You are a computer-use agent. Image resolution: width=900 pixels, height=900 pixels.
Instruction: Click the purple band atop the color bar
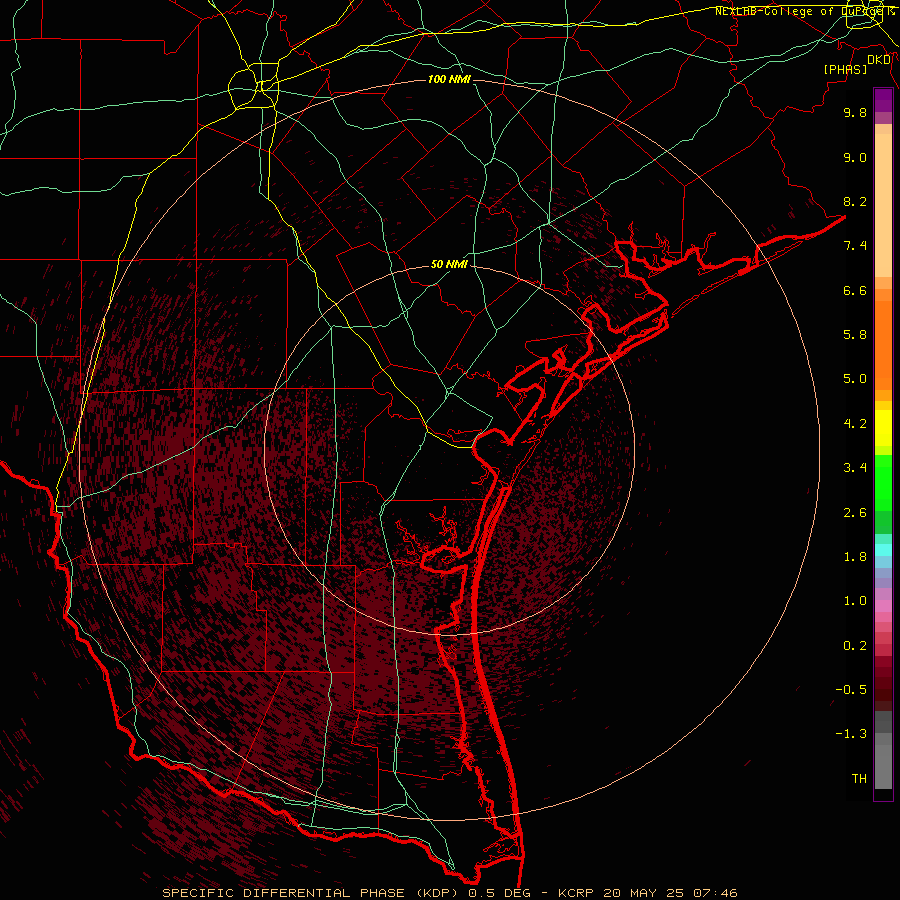883,100
